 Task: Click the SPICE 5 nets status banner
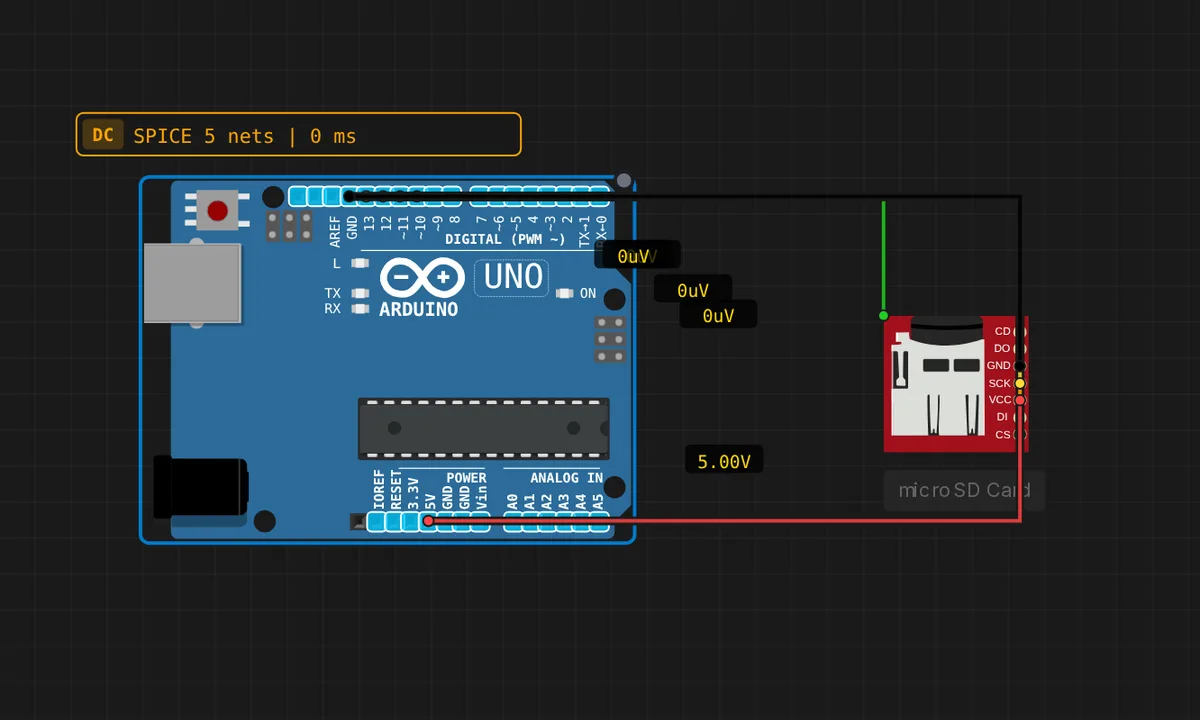coord(299,135)
